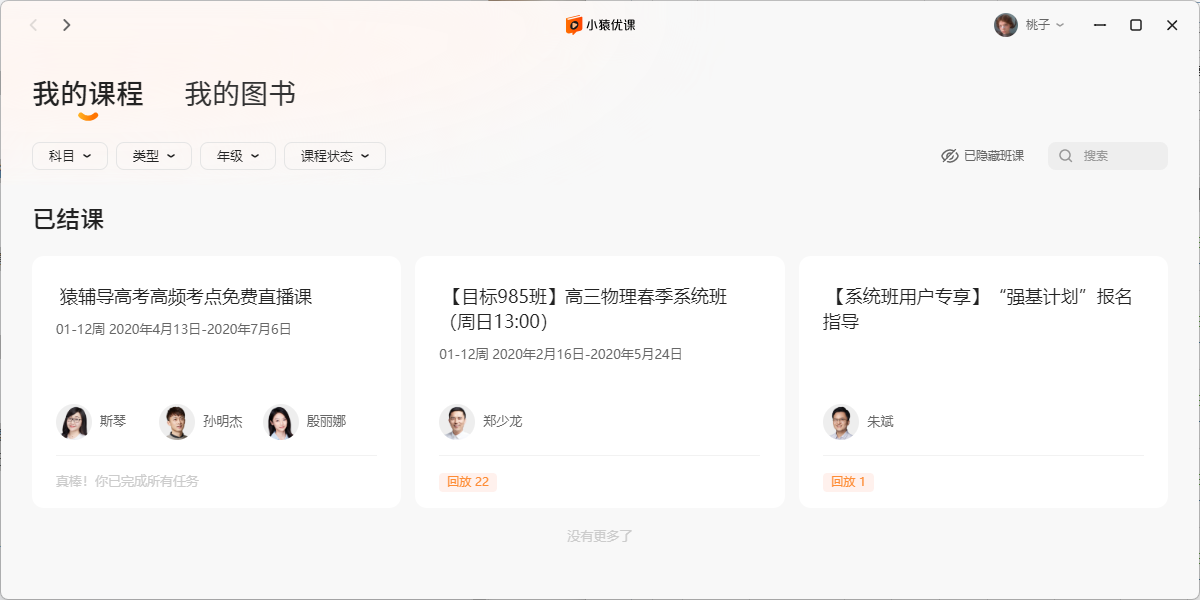Click the back navigation arrow
Screen dimensions: 1200x600
click(34, 25)
